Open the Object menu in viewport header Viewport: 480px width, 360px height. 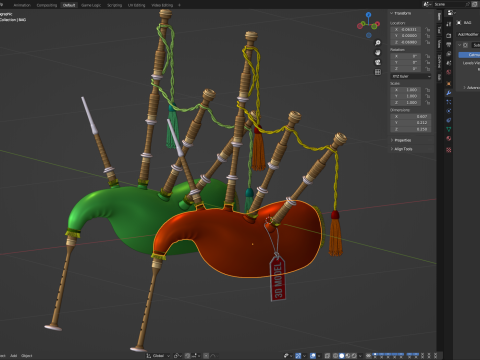click(x=27, y=356)
